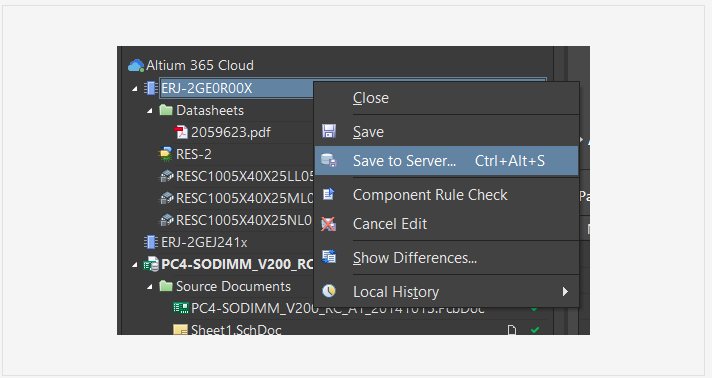Click the Show Differences icon
The image size is (712, 378).
point(329,257)
